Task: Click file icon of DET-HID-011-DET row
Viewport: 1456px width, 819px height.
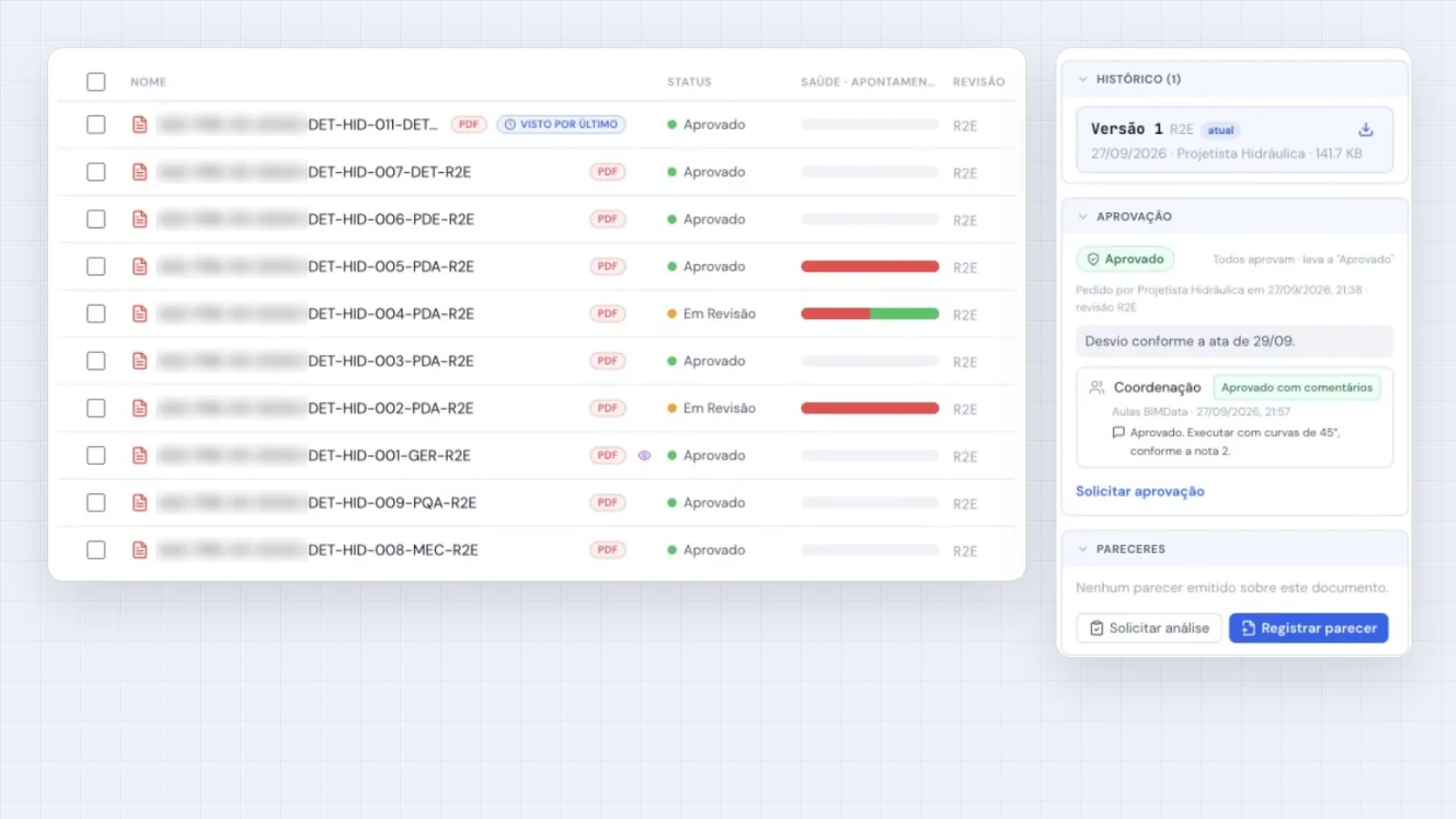Action: tap(139, 125)
